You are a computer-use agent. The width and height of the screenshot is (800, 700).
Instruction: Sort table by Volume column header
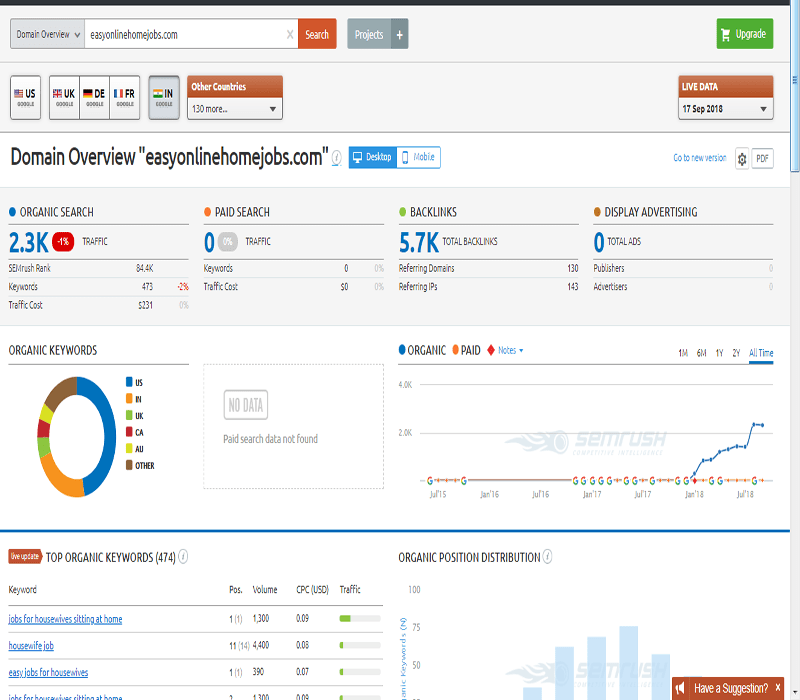coord(265,590)
